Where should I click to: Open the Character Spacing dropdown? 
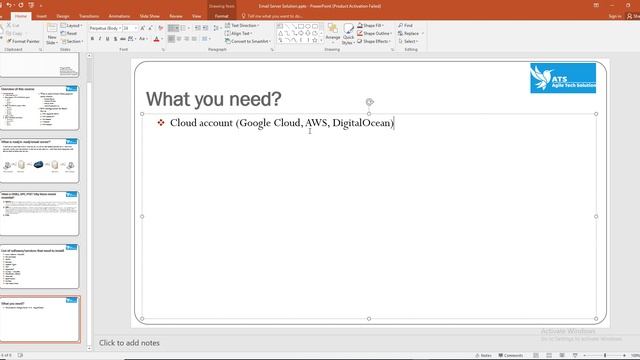(x=131, y=39)
